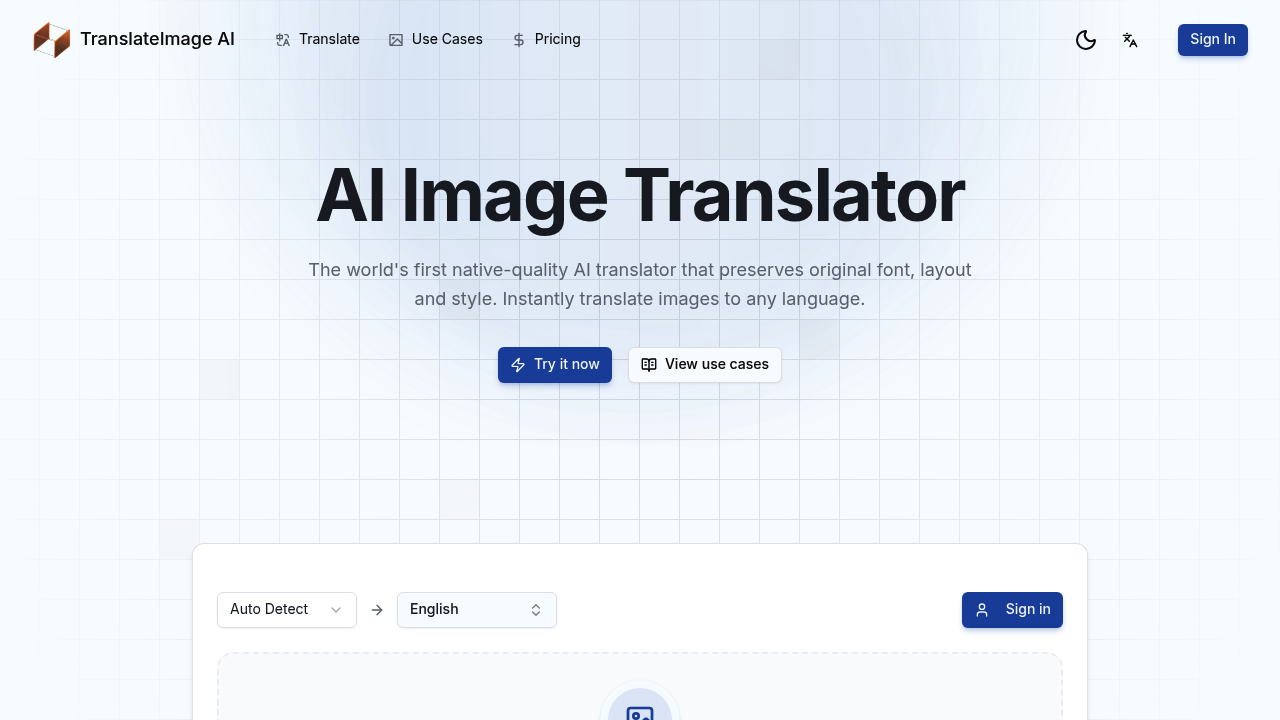
Task: Click the TranslateImage AI logo icon
Action: 51,40
